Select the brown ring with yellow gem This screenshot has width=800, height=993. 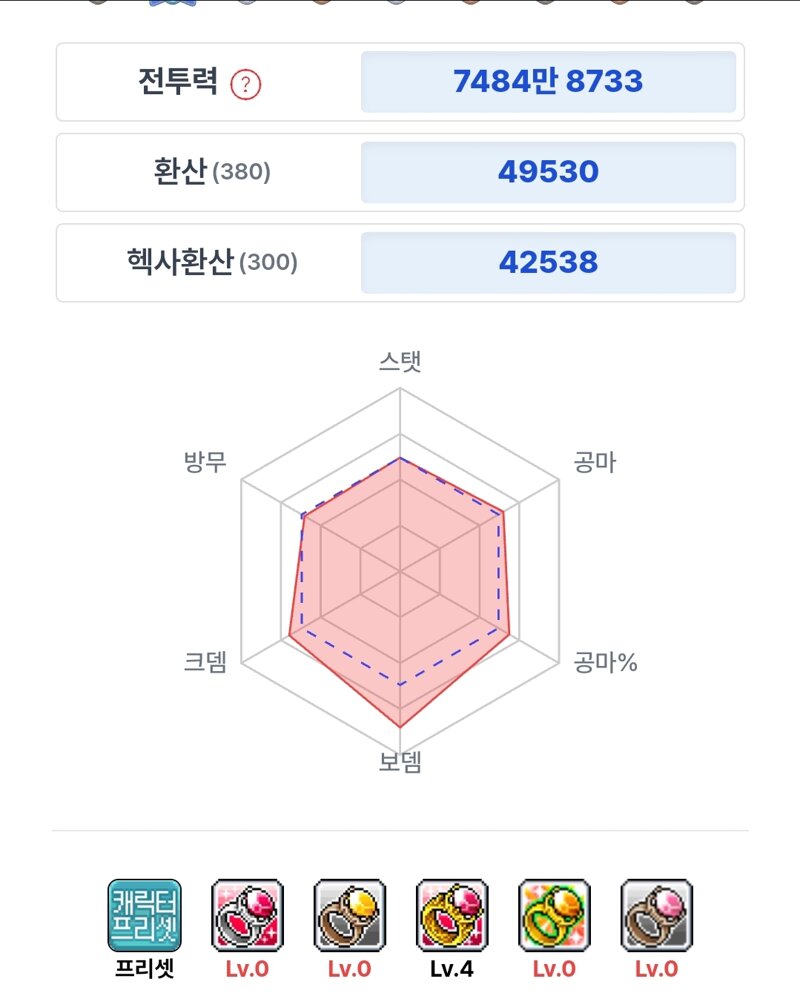click(350, 915)
